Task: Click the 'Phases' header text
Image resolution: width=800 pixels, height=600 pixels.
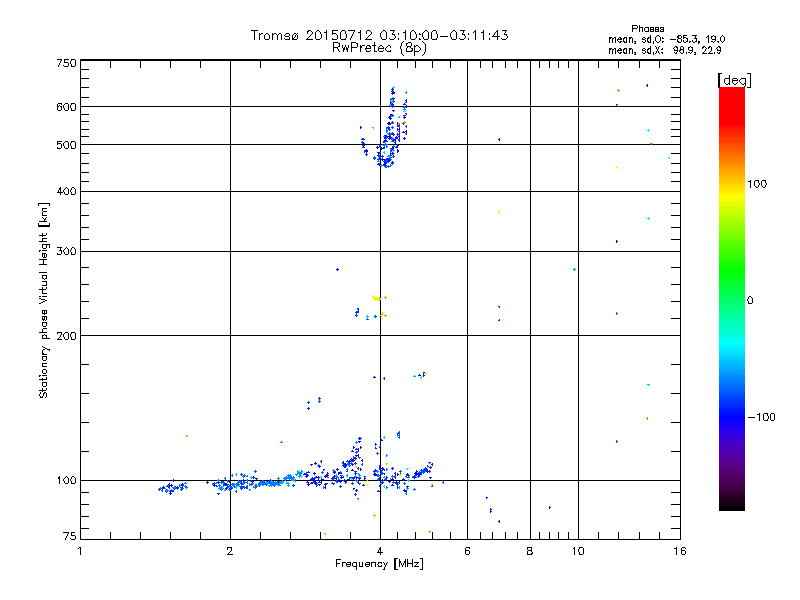Action: coord(647,29)
